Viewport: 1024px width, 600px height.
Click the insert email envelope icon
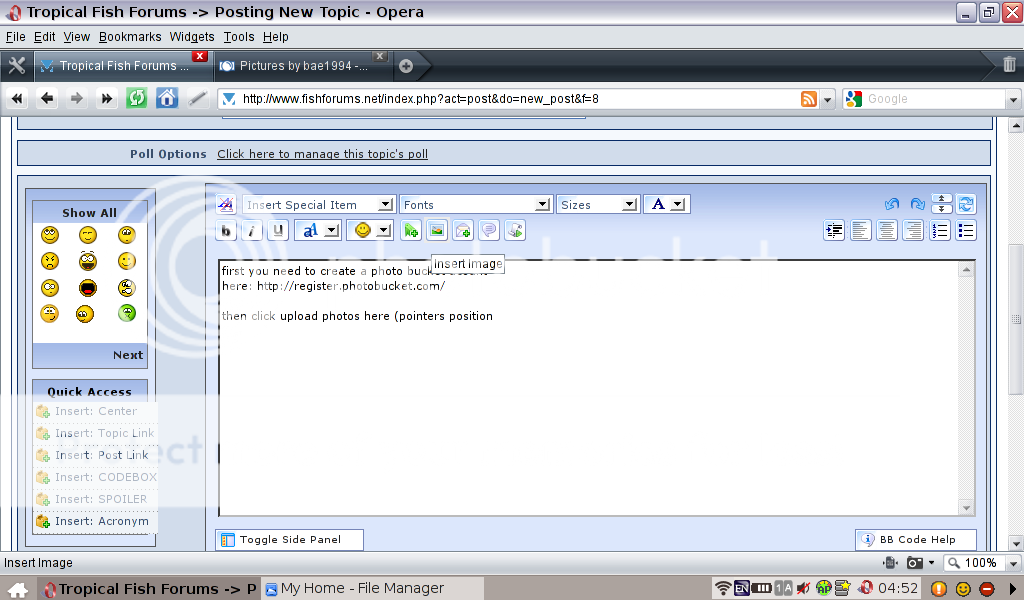(x=463, y=230)
